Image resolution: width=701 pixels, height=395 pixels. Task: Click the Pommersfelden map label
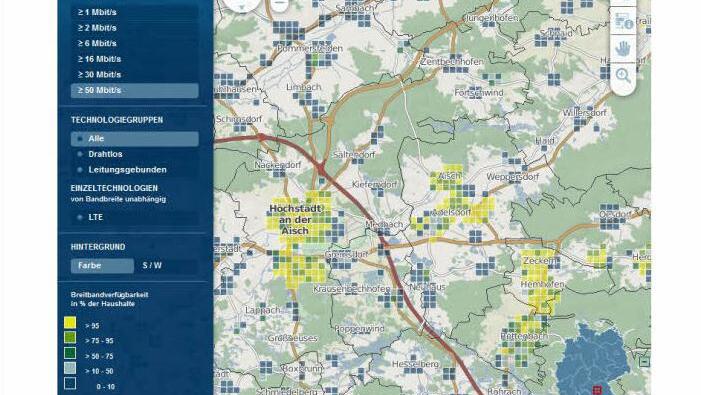[x=310, y=48]
